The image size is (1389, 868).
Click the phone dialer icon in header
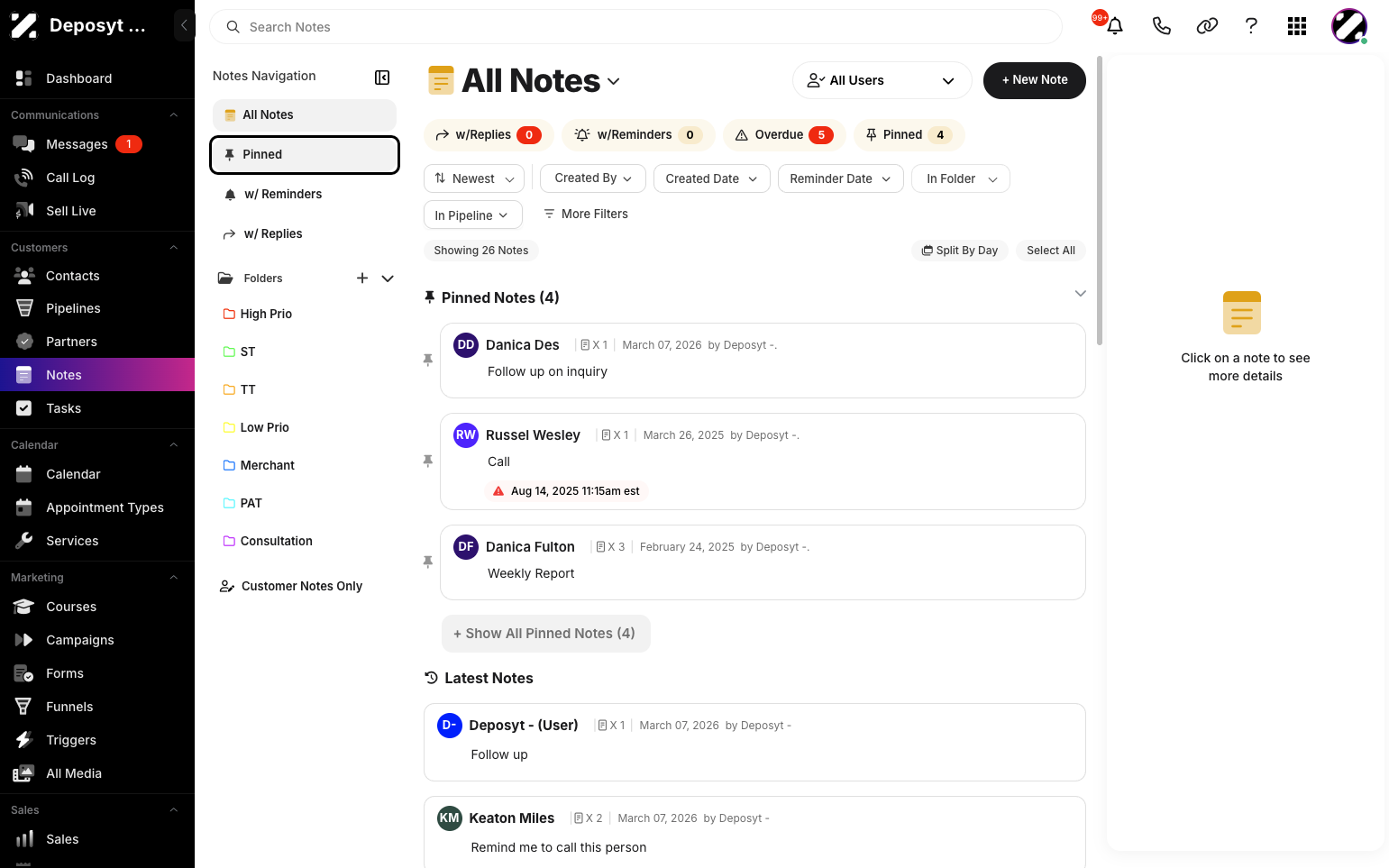[x=1161, y=26]
